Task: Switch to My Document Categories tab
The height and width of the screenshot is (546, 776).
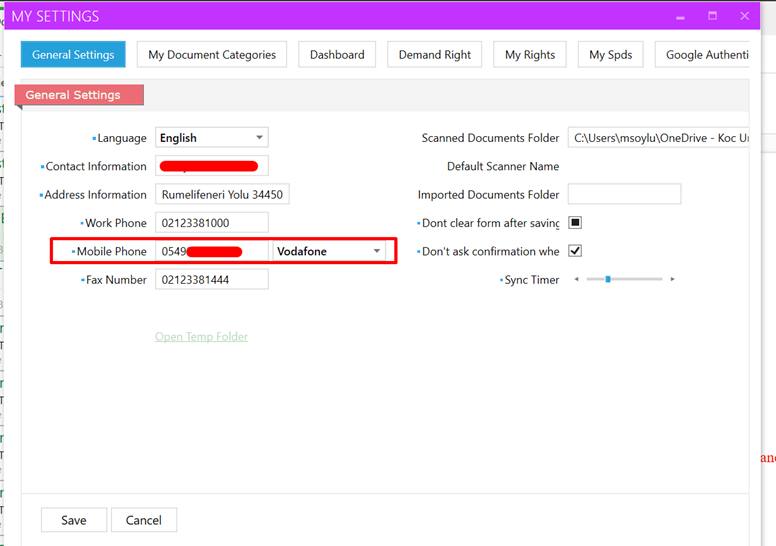Action: [x=212, y=55]
